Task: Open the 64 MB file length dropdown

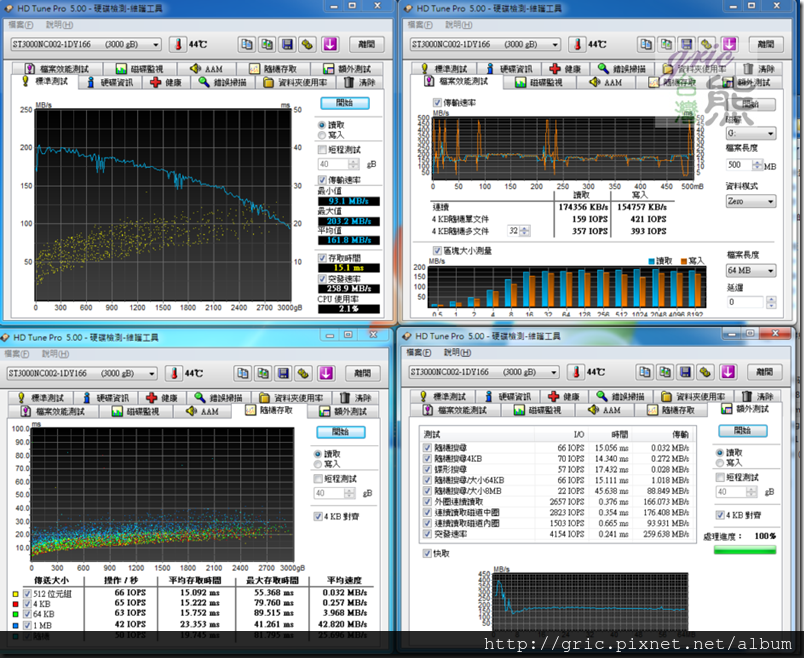Action: [x=751, y=270]
